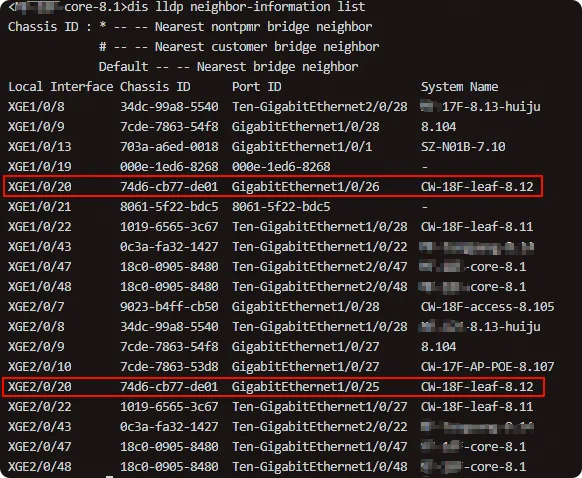Select chassis ID 1019-6565-3c67 in XGE1/0/22 row
This screenshot has width=582, height=478.
[169, 227]
